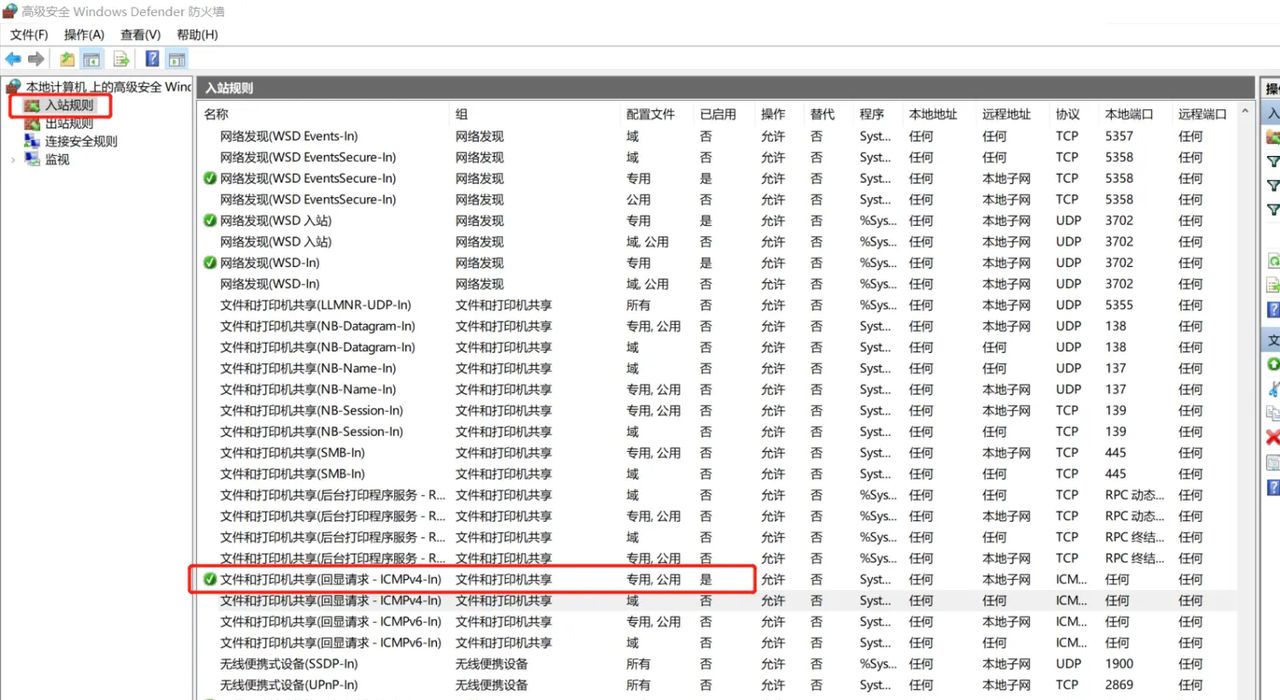The image size is (1280, 700).
Task: Click the Back navigation arrow
Action: pyautogui.click(x=12, y=58)
